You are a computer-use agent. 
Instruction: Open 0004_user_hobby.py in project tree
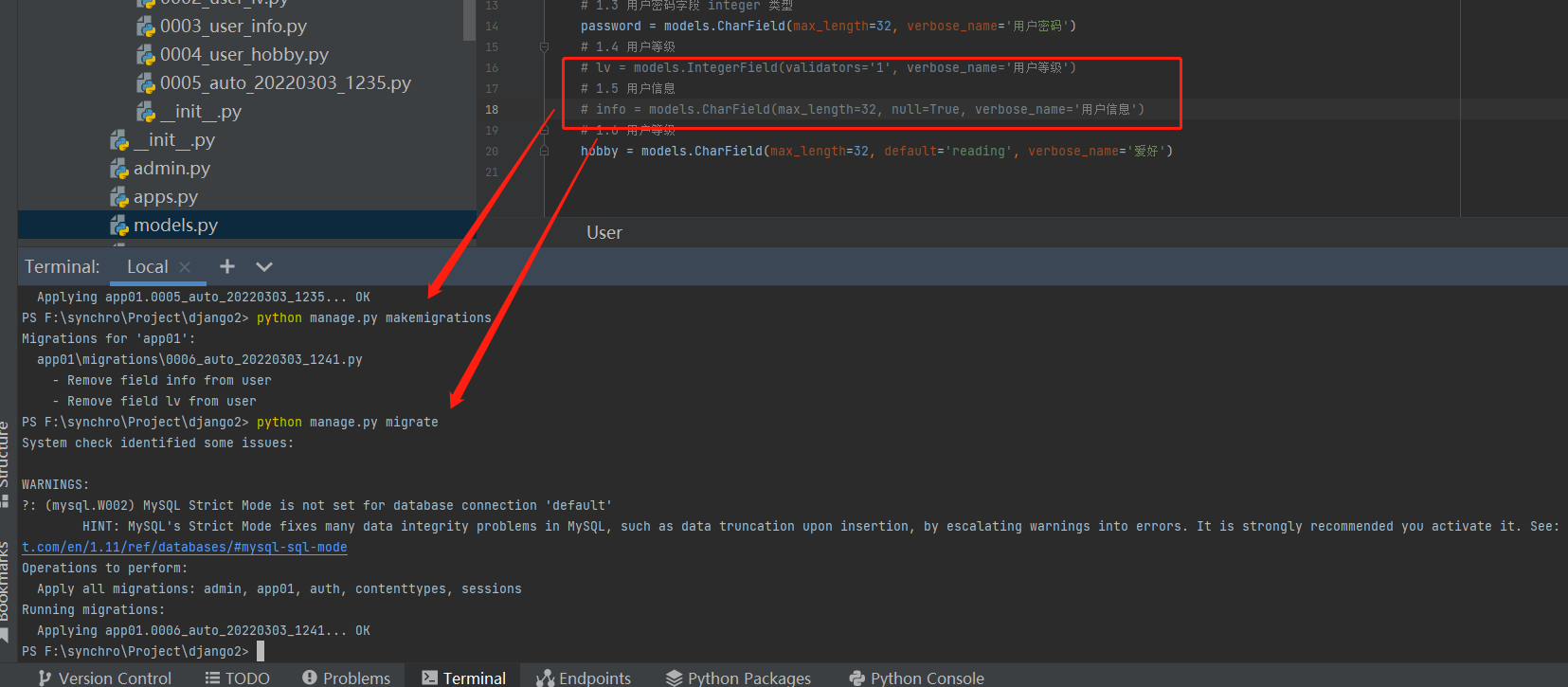(244, 55)
